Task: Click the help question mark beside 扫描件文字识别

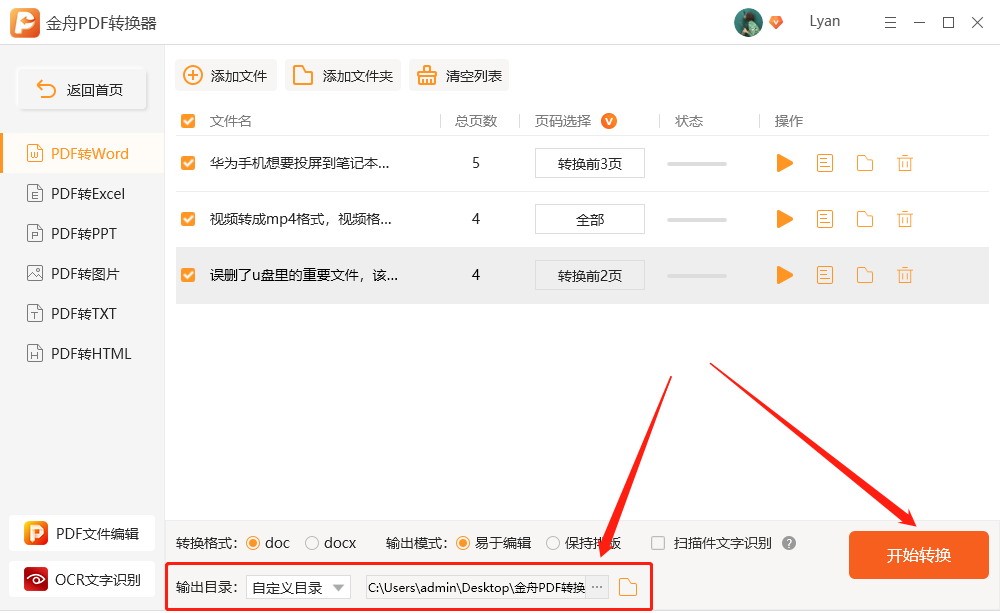Action: [x=789, y=543]
